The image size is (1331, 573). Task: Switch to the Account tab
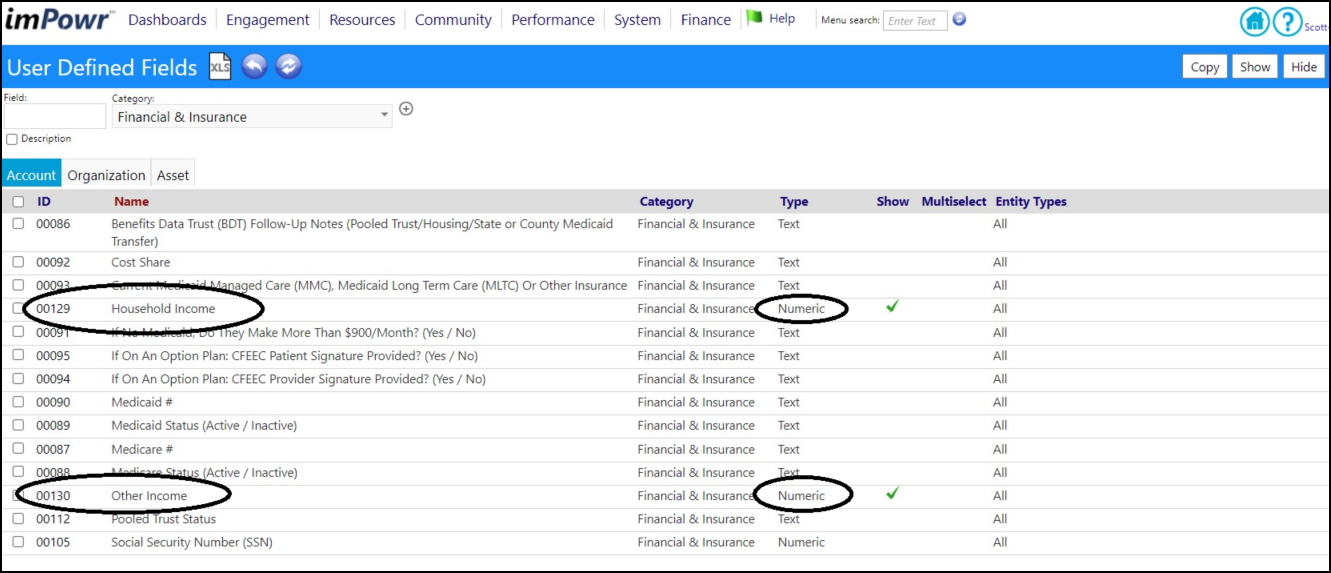pyautogui.click(x=31, y=174)
